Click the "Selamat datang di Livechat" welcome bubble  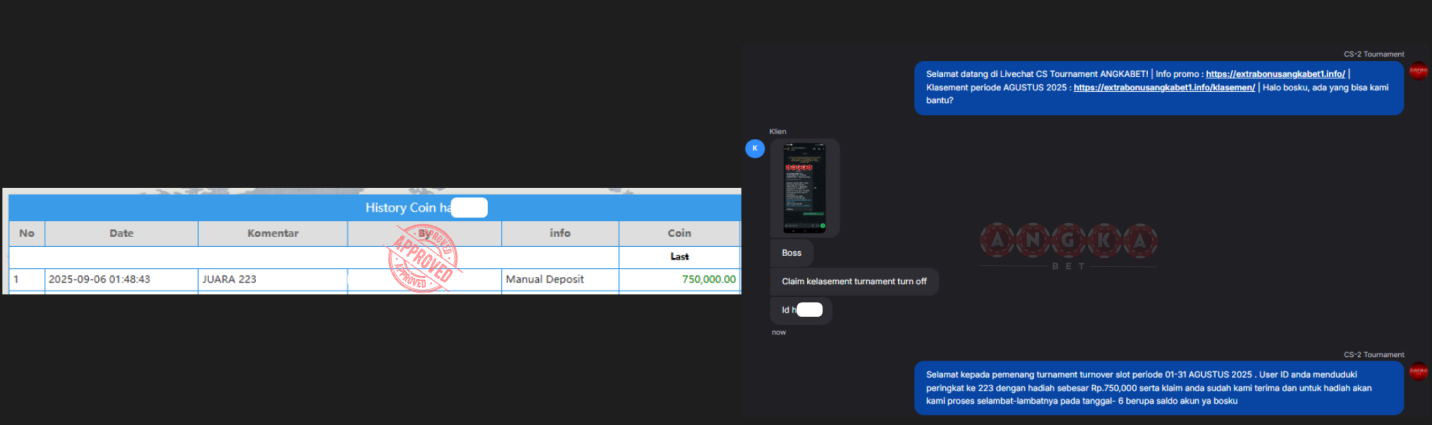point(1159,88)
